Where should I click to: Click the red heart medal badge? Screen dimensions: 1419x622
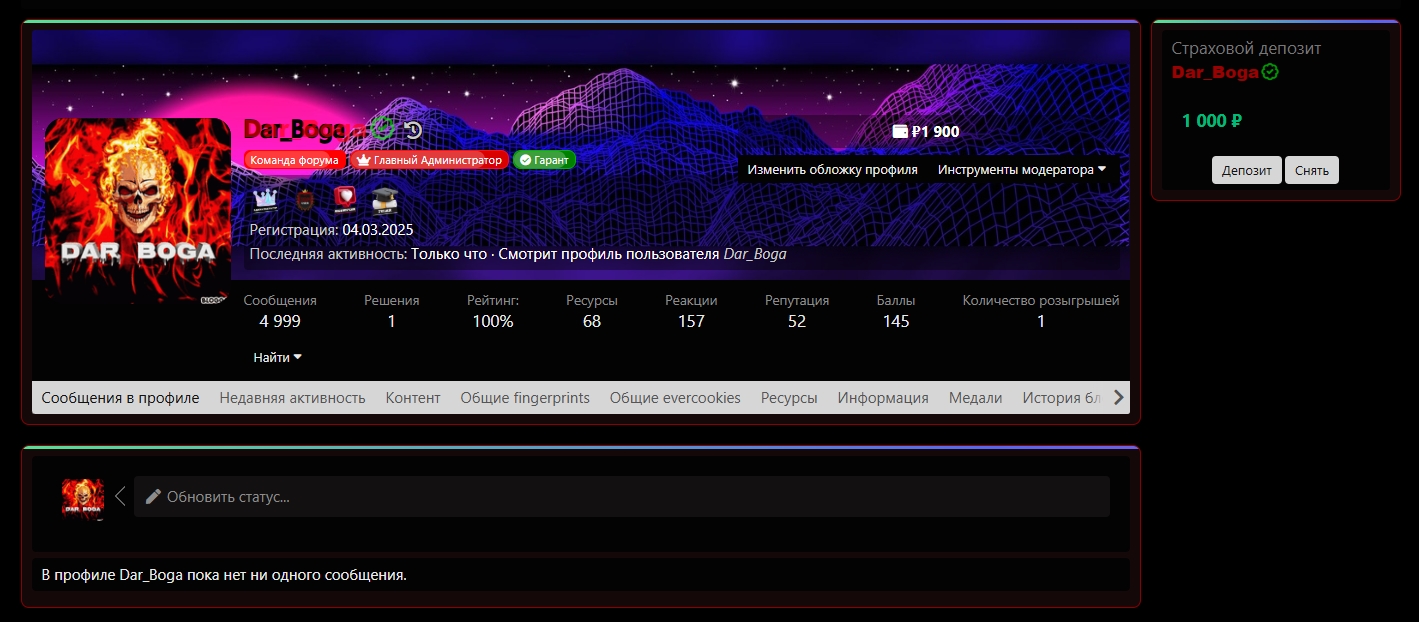(x=345, y=200)
